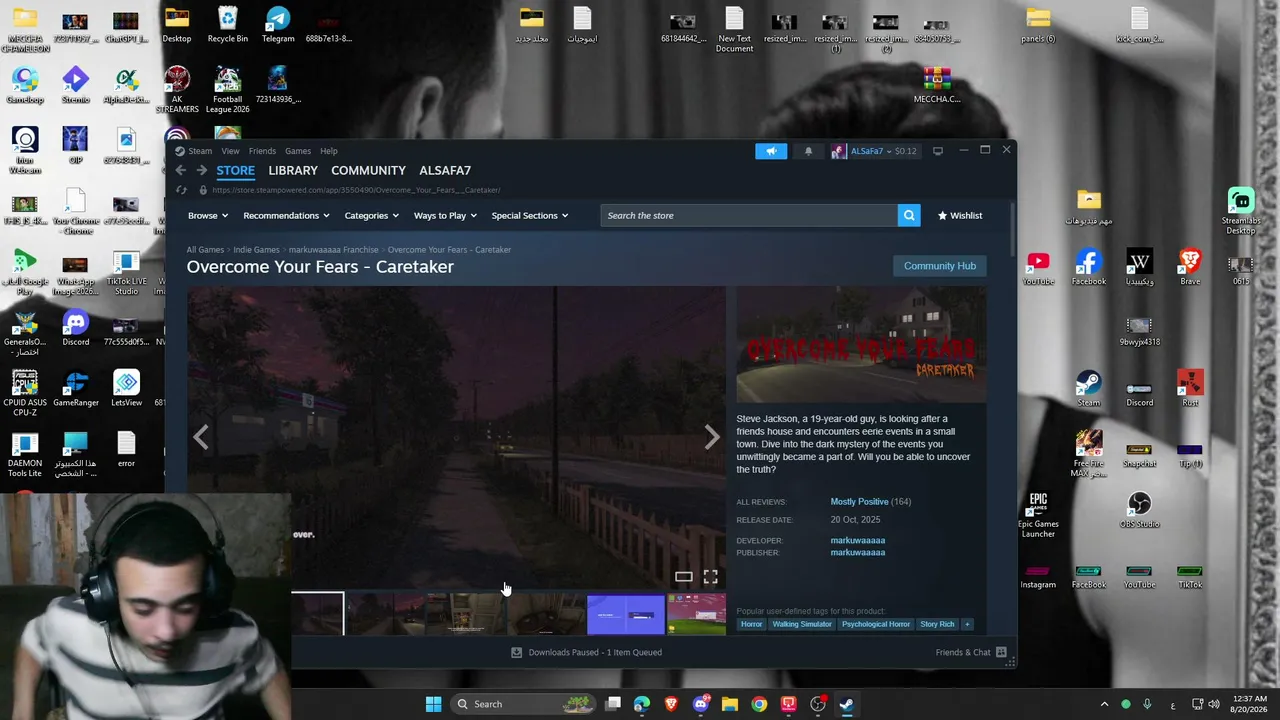Image resolution: width=1280 pixels, height=720 pixels.
Task: Expand the Browse store menu
Action: point(208,216)
